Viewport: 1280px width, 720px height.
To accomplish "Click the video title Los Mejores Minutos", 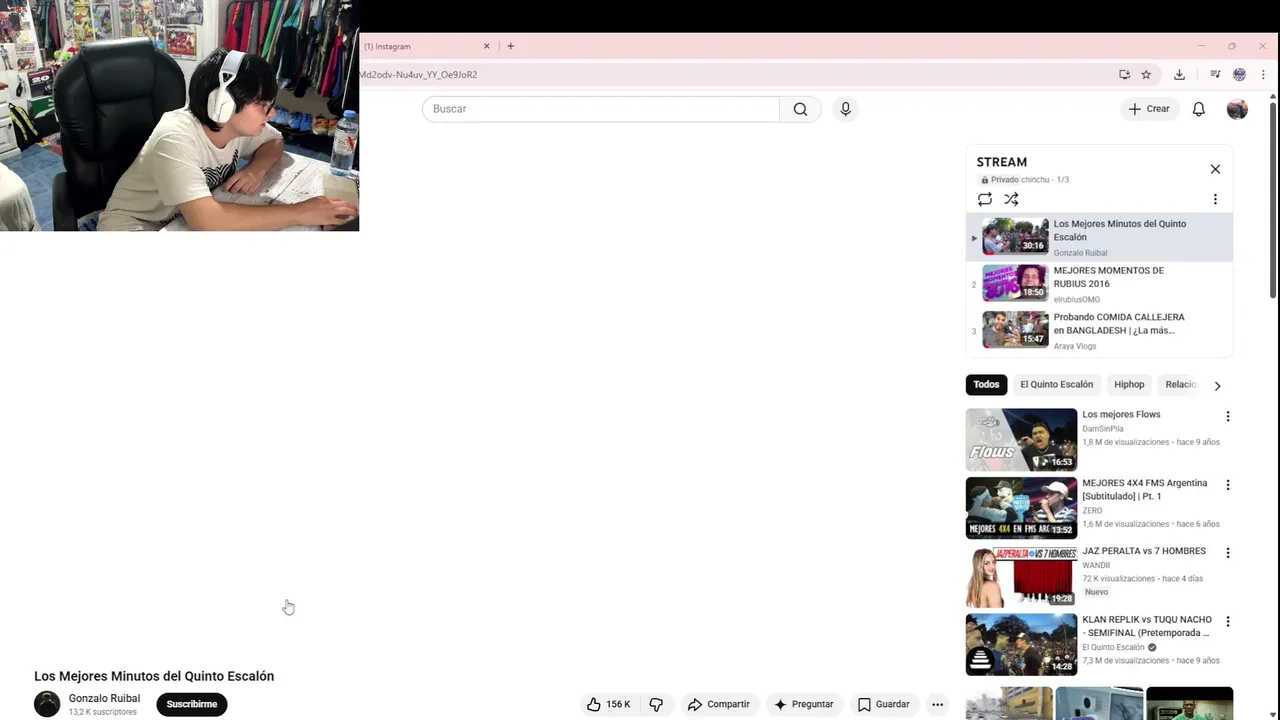I will (154, 676).
